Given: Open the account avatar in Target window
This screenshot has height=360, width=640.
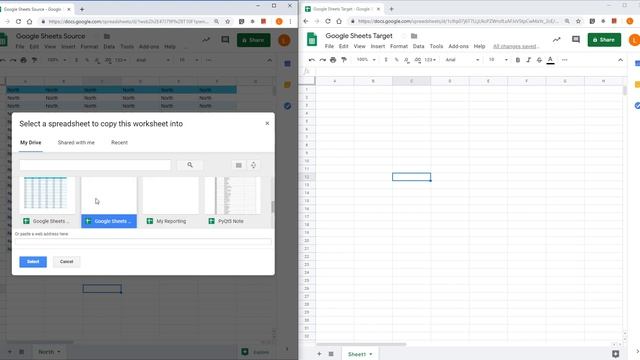Looking at the screenshot, I should pos(634,40).
